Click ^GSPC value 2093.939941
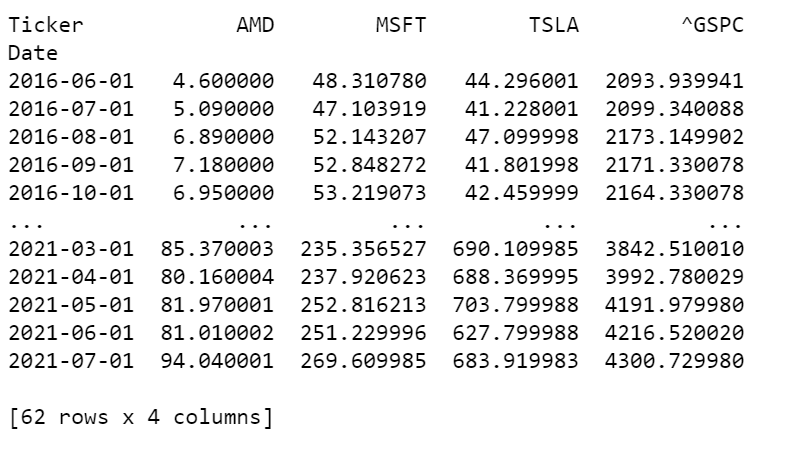 click(674, 81)
